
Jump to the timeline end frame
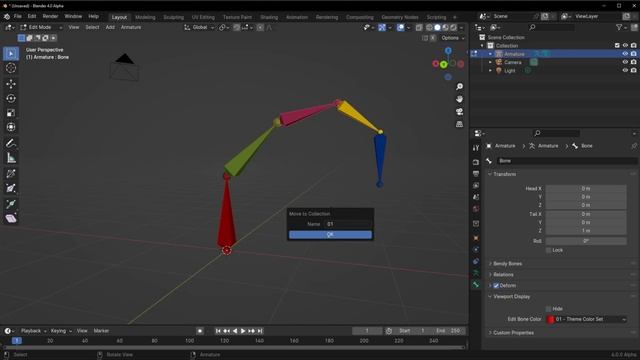click(260, 331)
